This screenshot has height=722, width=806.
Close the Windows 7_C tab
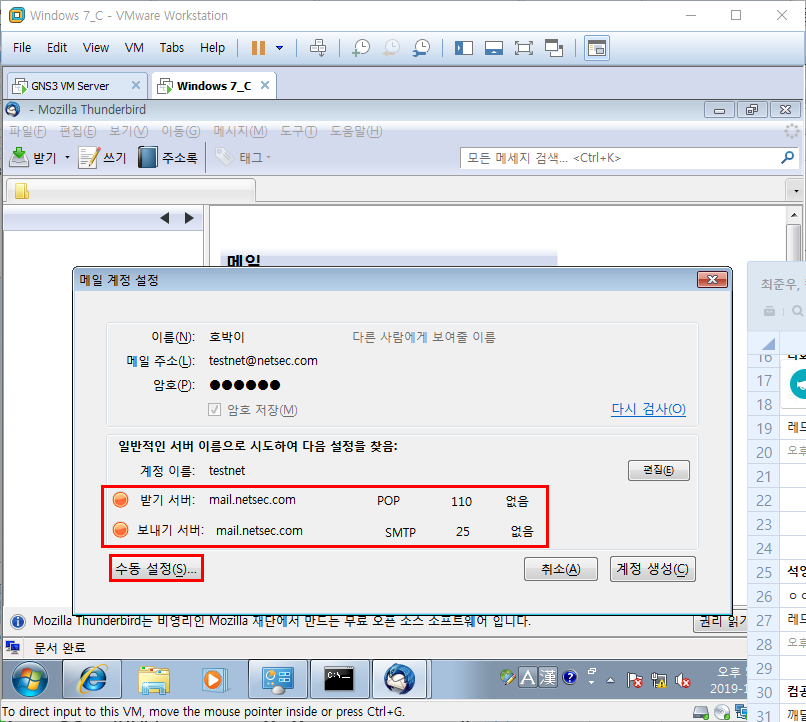pyautogui.click(x=265, y=85)
